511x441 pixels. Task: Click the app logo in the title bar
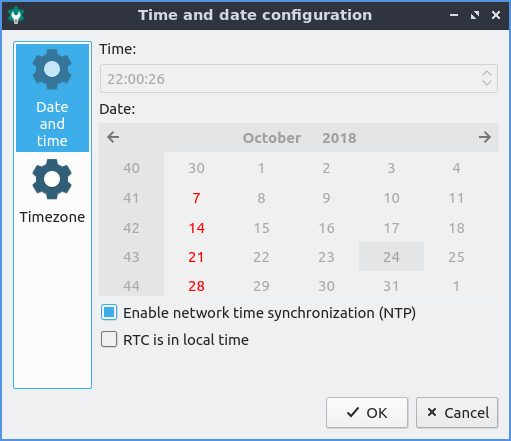(x=16, y=15)
